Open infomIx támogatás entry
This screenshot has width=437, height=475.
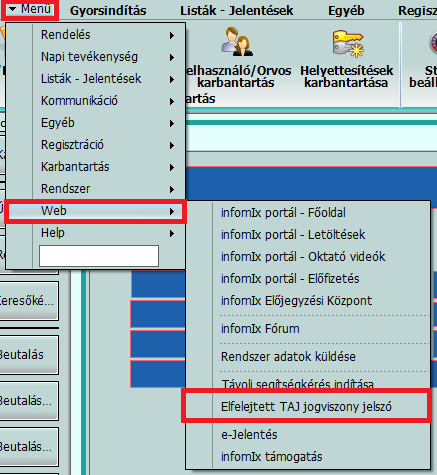click(x=271, y=457)
